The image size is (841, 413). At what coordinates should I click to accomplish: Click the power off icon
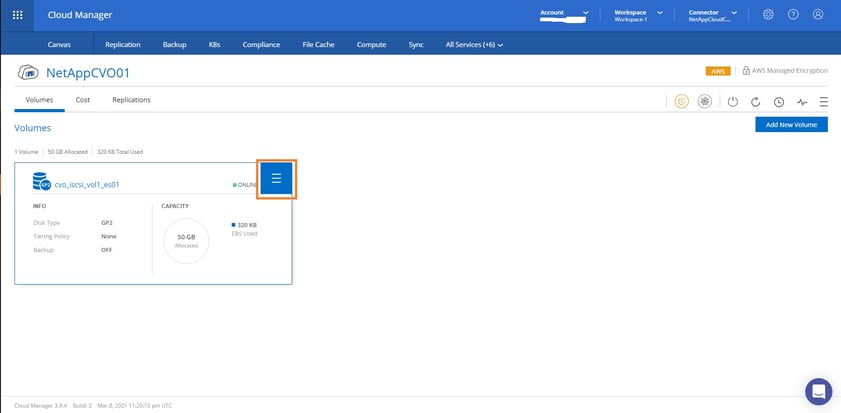pyautogui.click(x=732, y=102)
